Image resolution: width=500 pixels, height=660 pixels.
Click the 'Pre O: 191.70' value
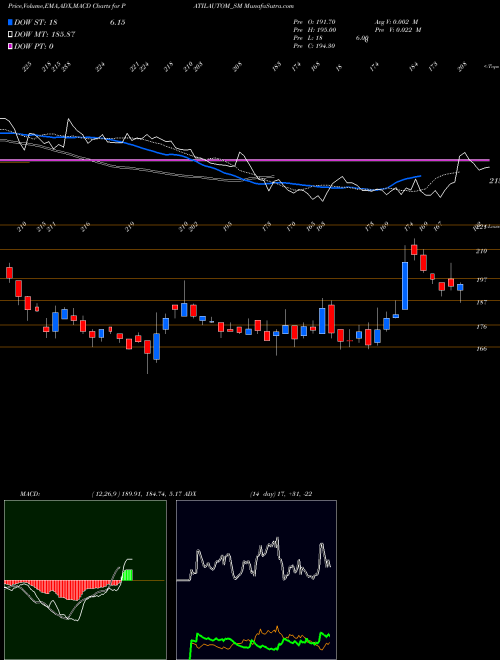pos(314,22)
